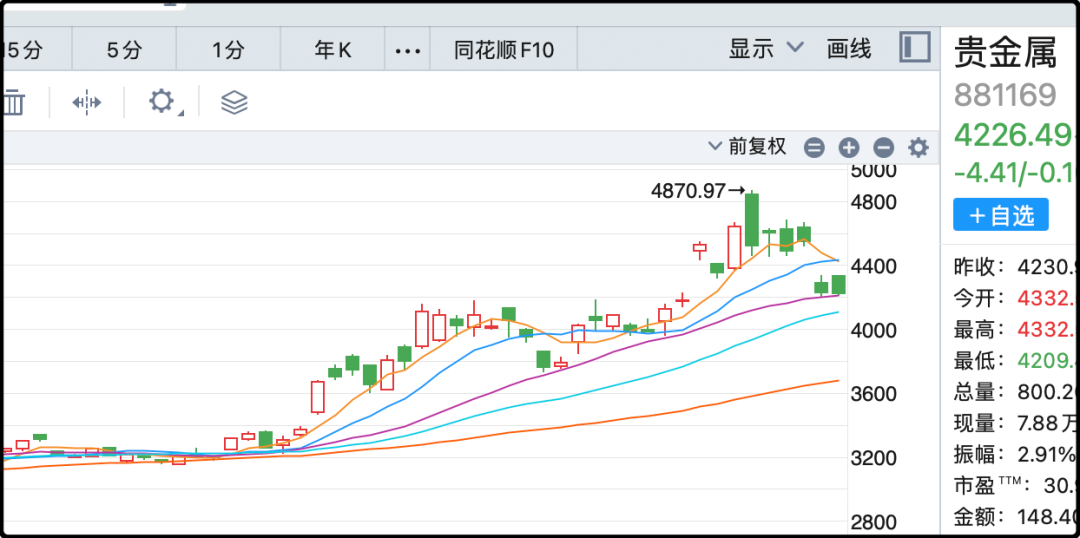Click the 画线 drawing button
The width and height of the screenshot is (1080, 538).
[x=849, y=48]
